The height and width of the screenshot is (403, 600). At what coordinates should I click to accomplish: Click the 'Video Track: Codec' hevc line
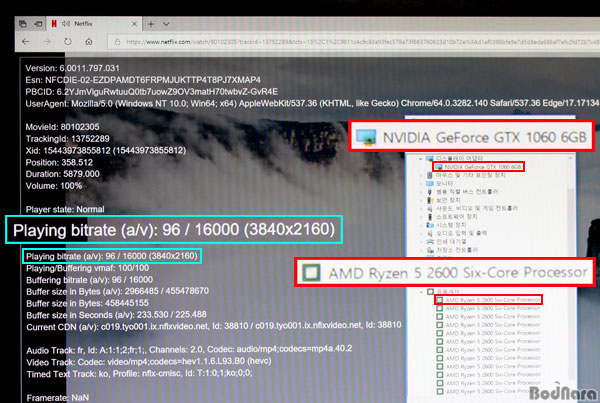tap(149, 362)
